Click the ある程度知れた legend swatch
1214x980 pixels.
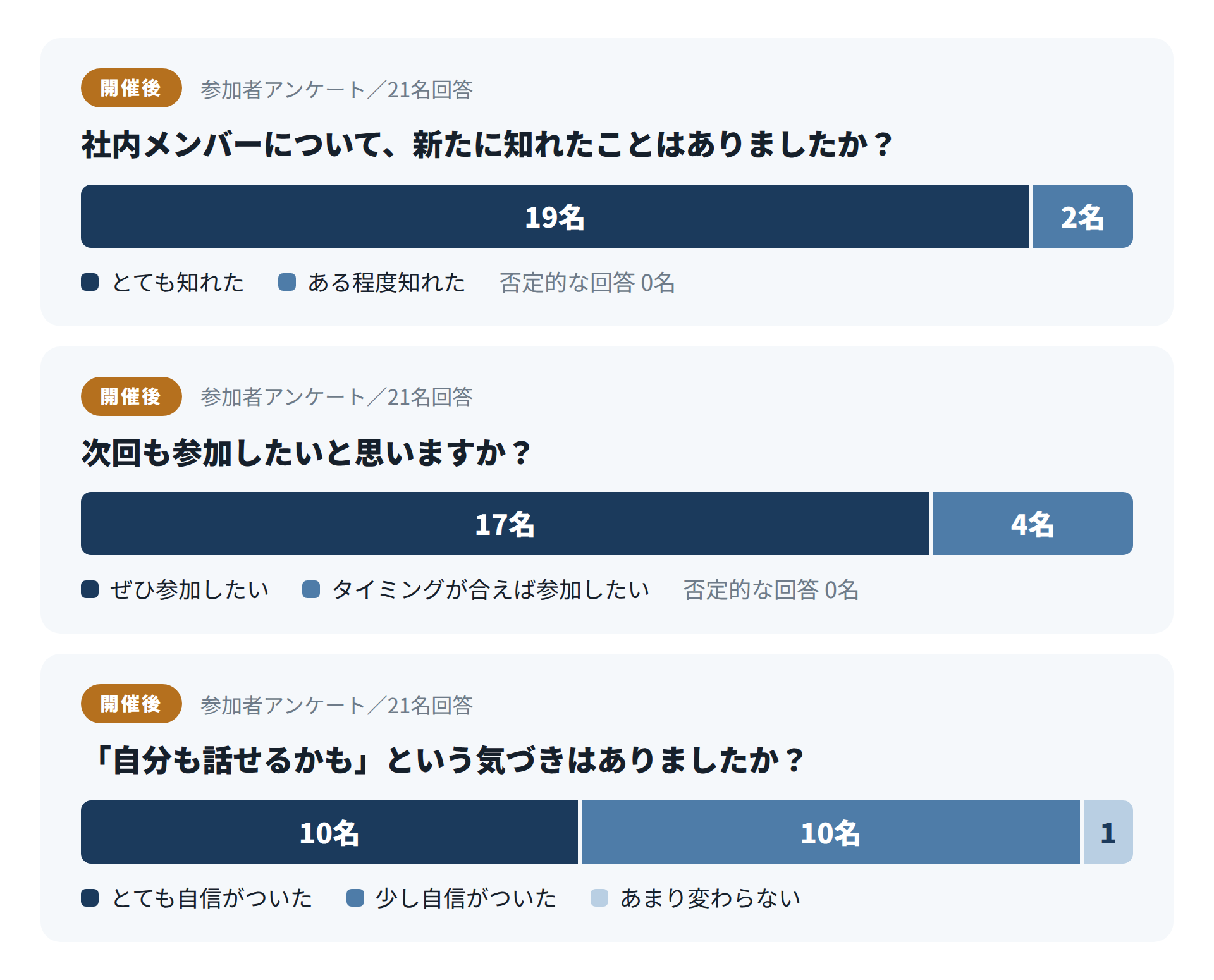287,282
